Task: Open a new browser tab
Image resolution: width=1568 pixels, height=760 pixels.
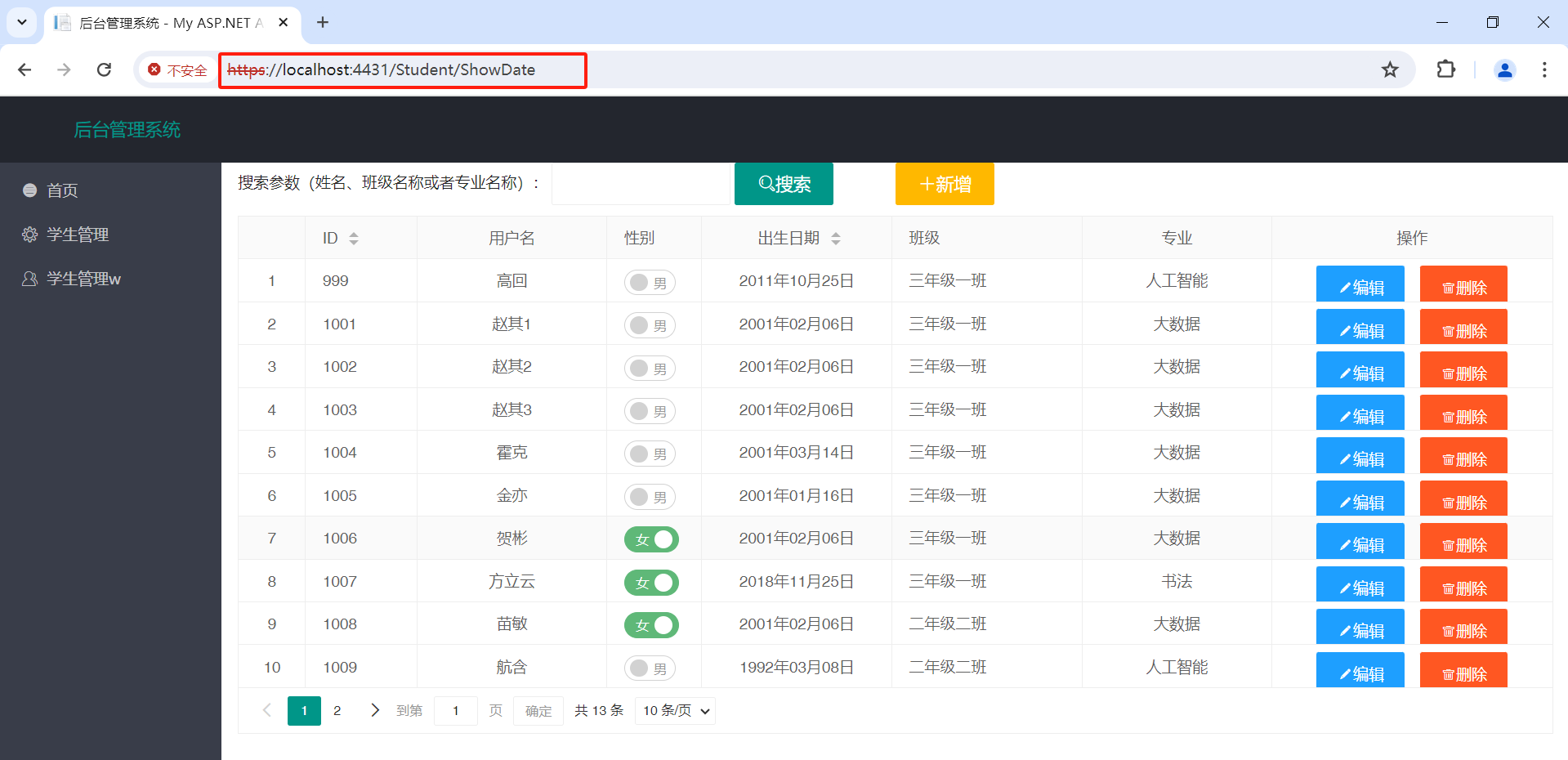Action: pyautogui.click(x=323, y=22)
